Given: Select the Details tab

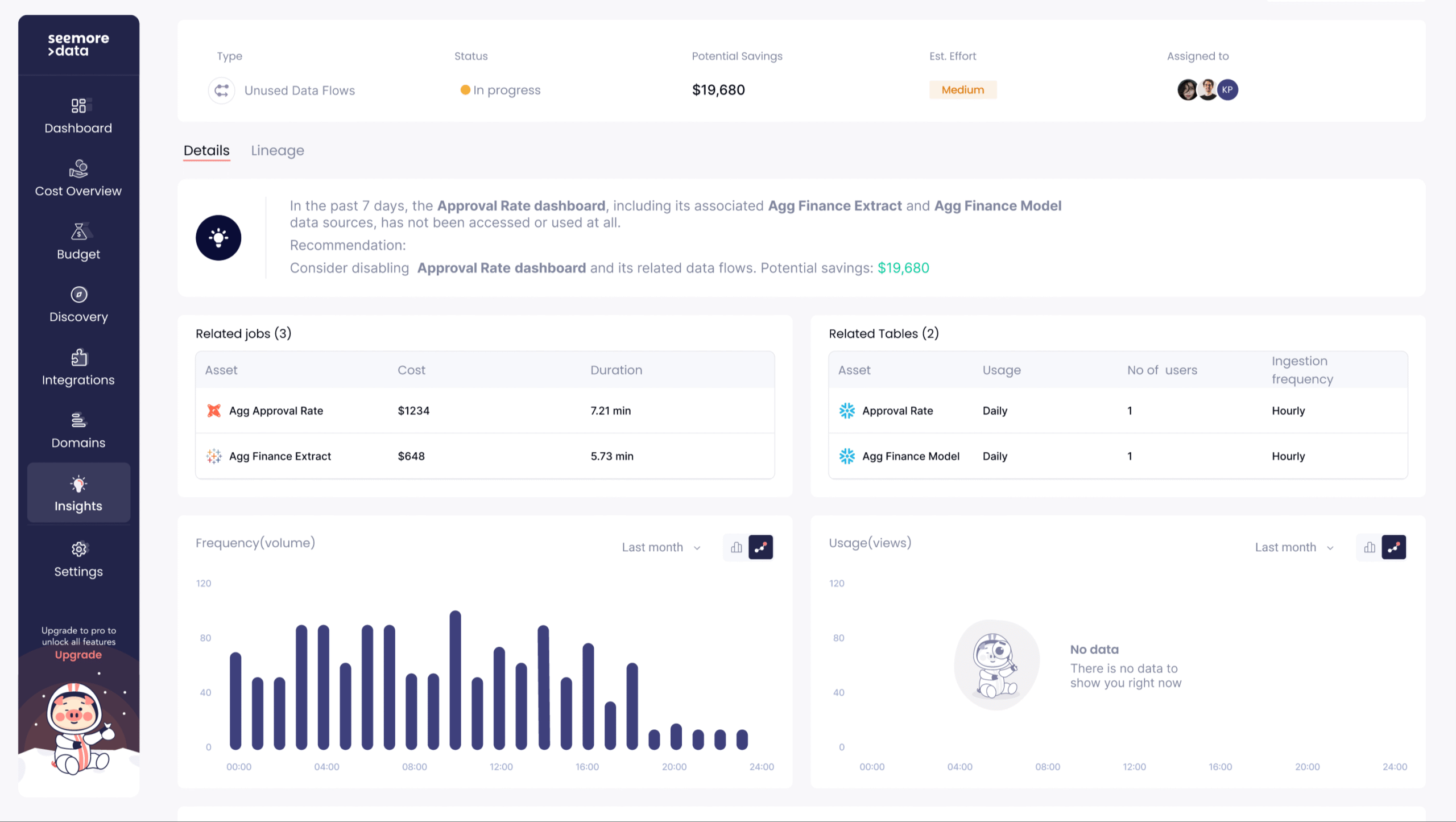Looking at the screenshot, I should point(206,151).
